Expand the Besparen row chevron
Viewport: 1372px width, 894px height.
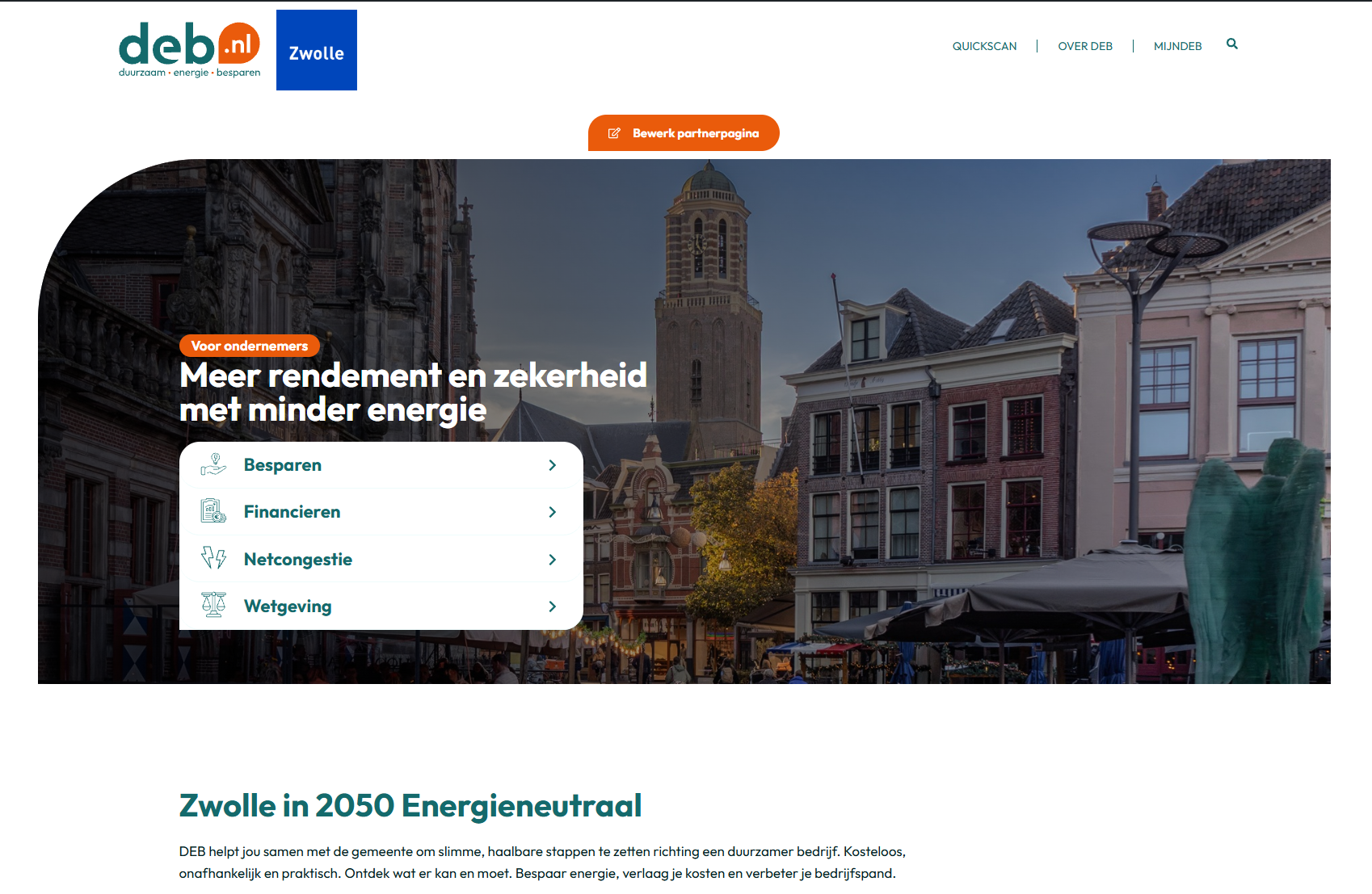coord(553,465)
